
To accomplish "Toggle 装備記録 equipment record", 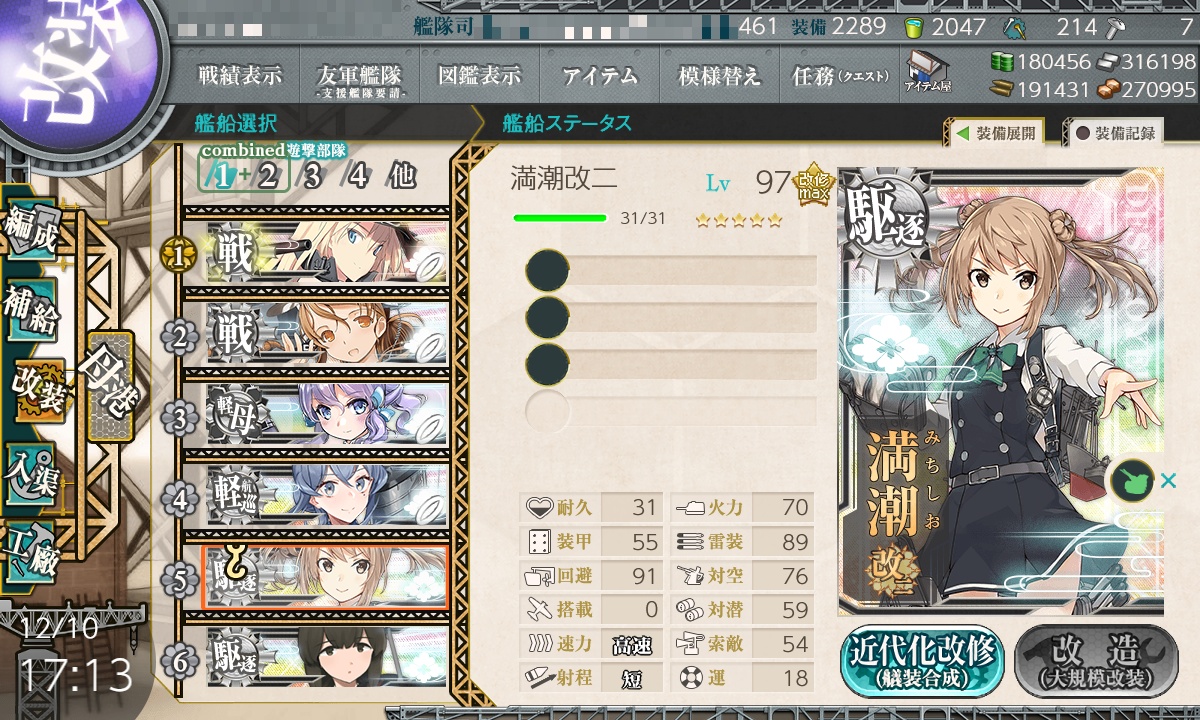I will click(x=1114, y=132).
